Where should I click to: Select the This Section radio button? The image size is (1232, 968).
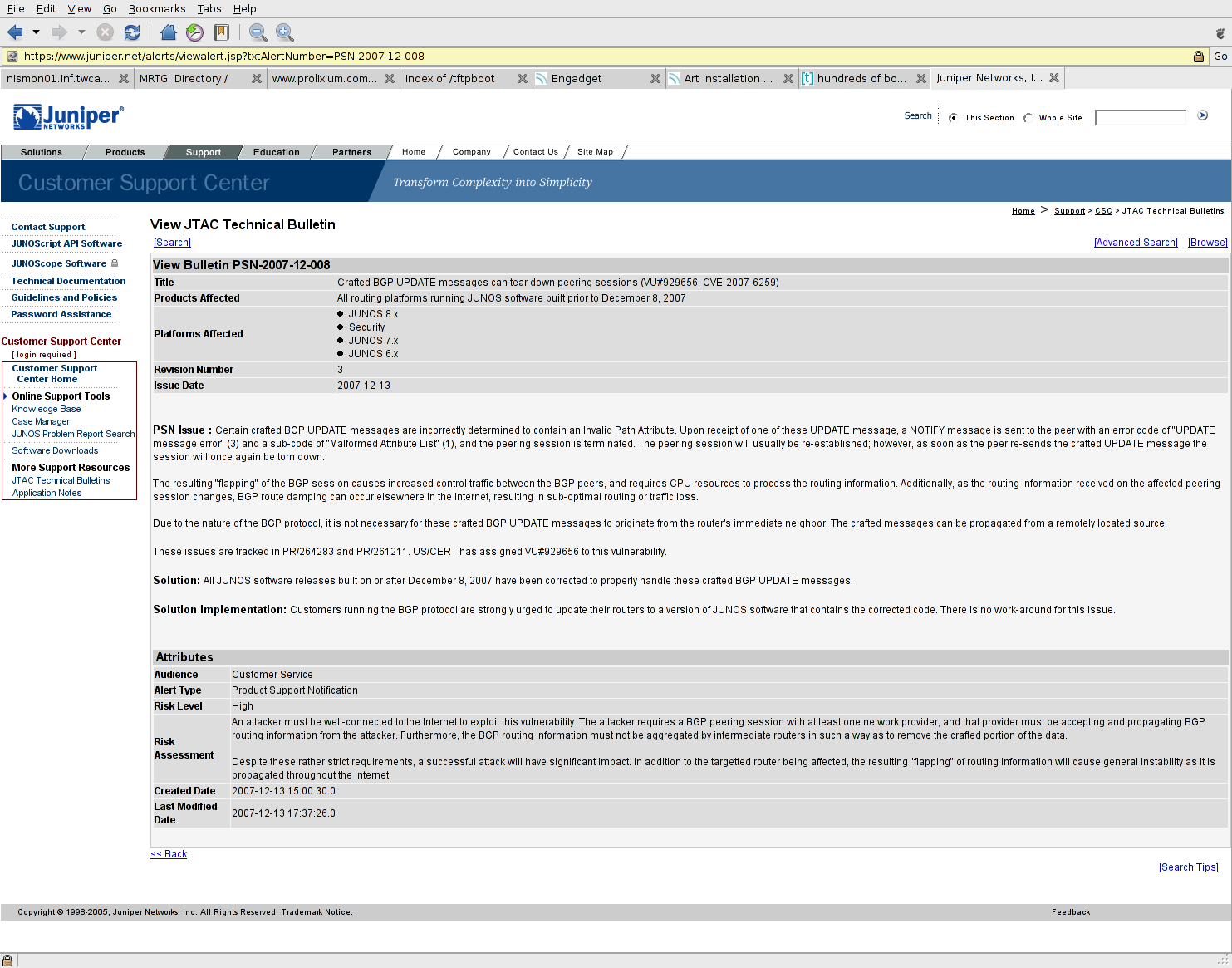coord(953,117)
